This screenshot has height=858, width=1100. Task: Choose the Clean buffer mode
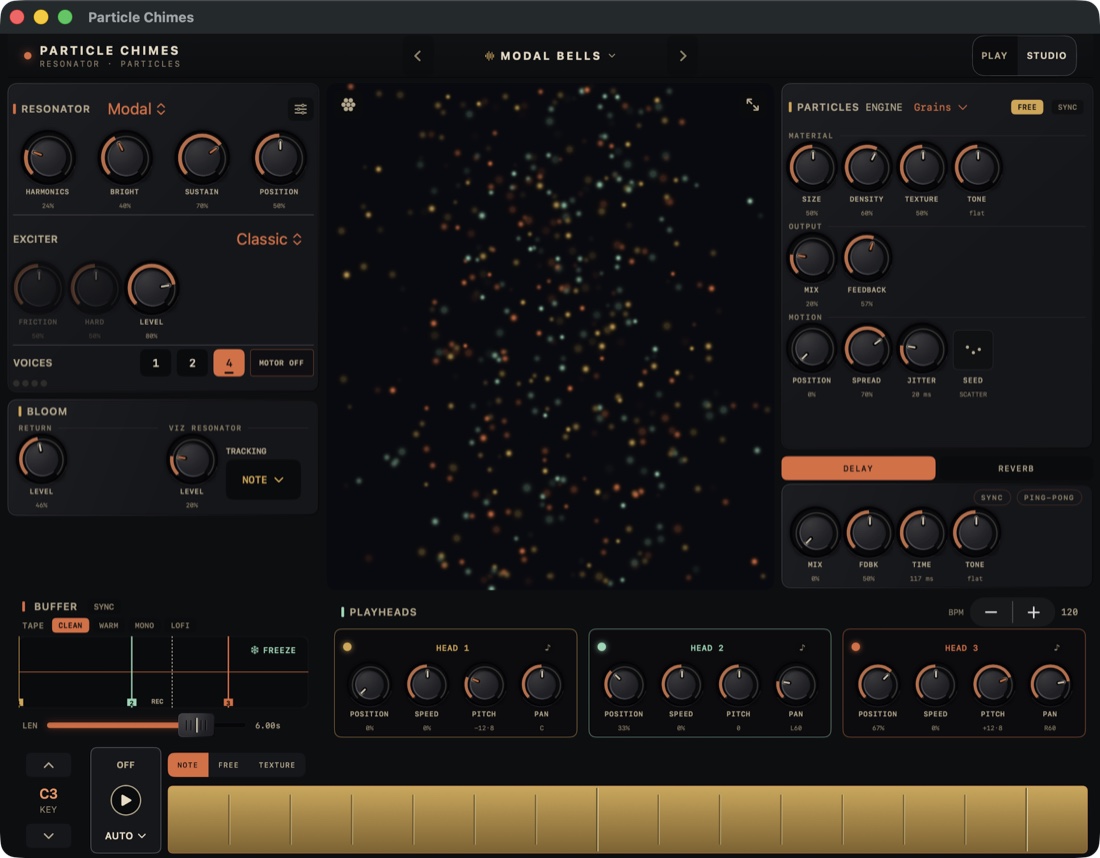[x=70, y=626]
